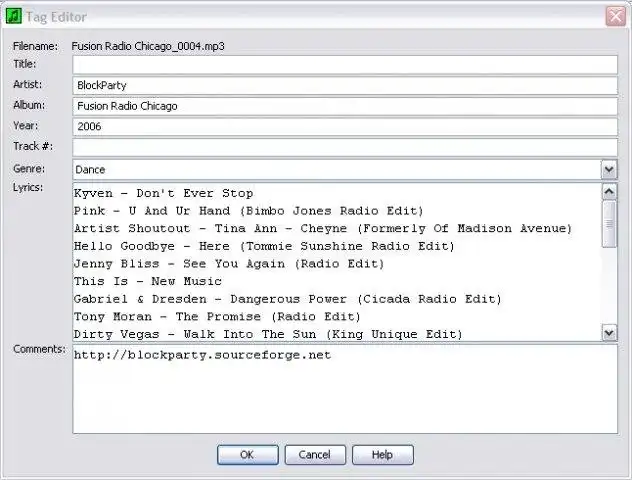
Task: Click the Artist Shoutout - Tina Ann line
Action: (323, 229)
